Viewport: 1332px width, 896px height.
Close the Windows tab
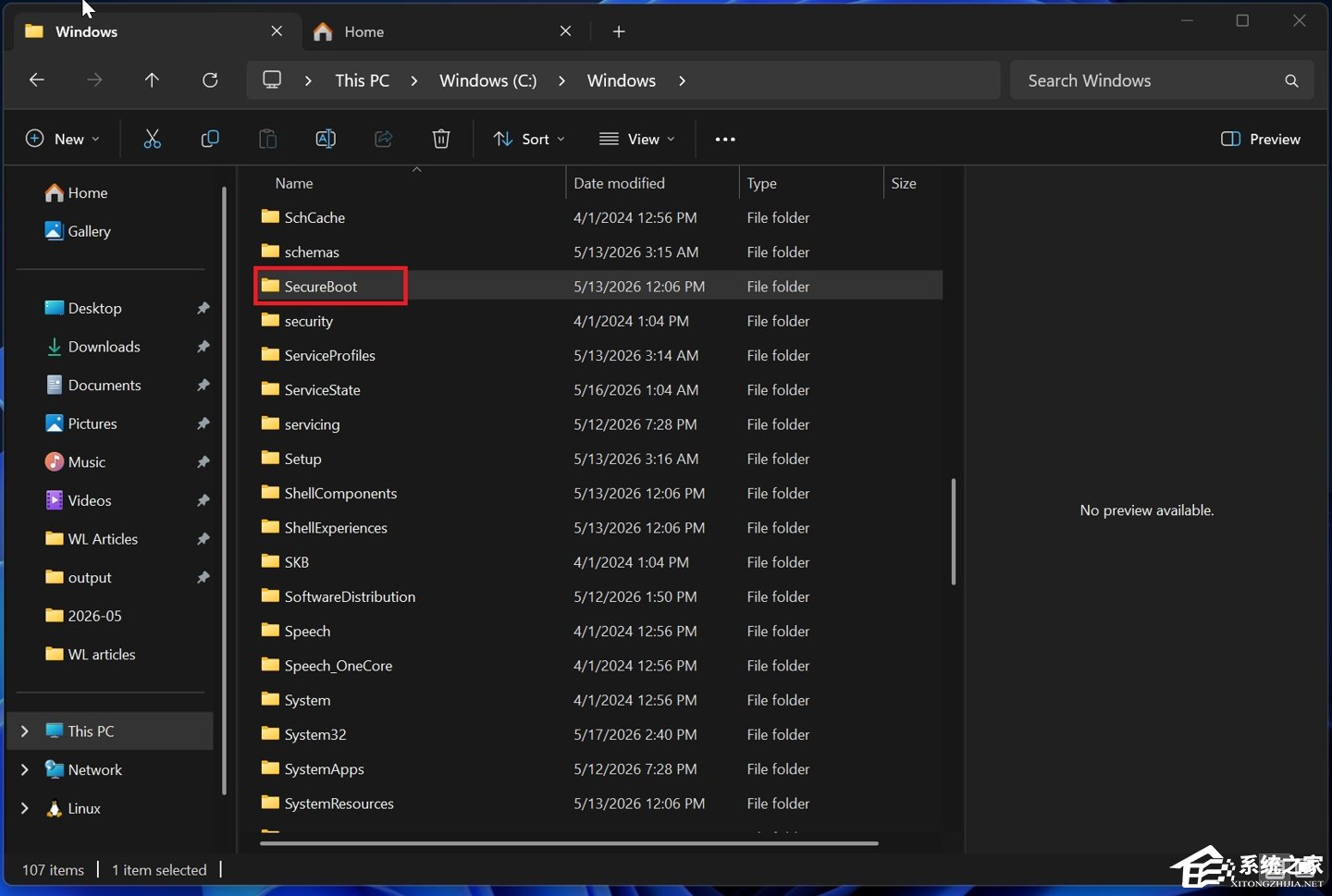pyautogui.click(x=277, y=31)
